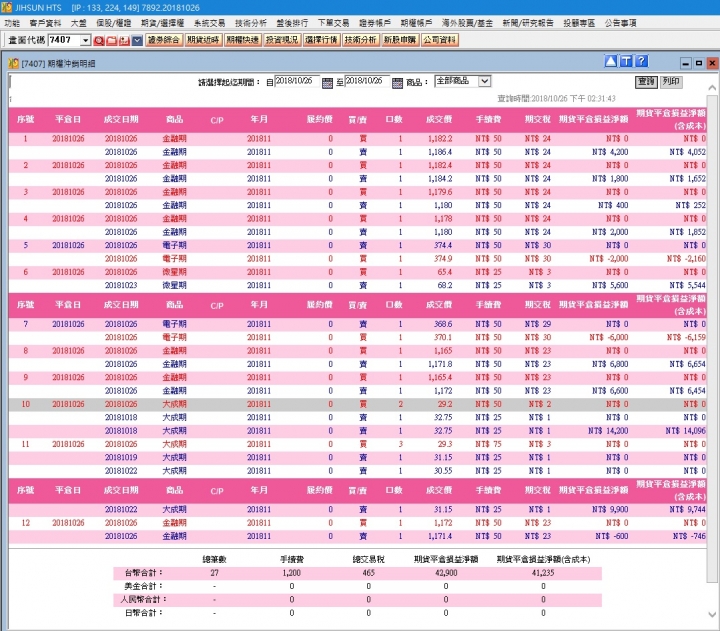This screenshot has width=720, height=631.
Task: Open the 客戶資料 menu
Action: coord(45,23)
